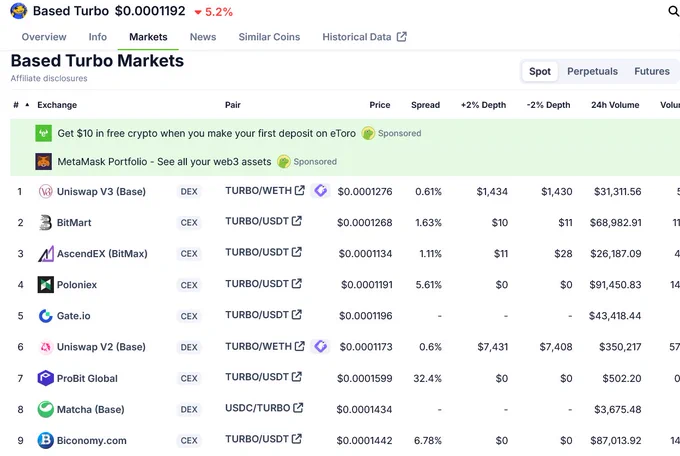Click the Based Turbo coin logo
This screenshot has height=456, width=680.
point(19,11)
